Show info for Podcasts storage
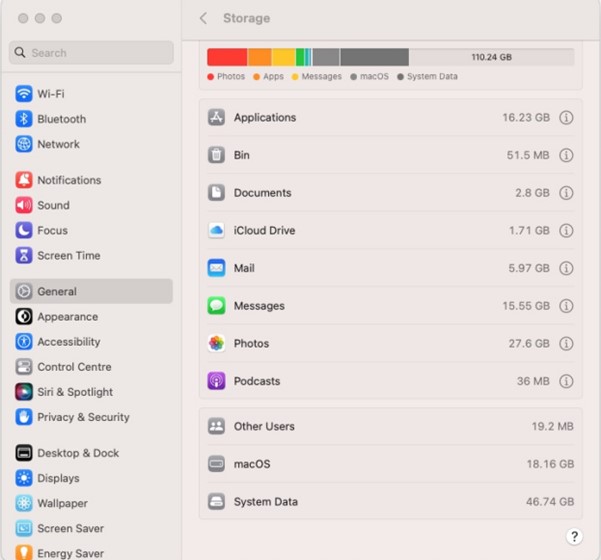Viewport: 601px width, 560px height. (566, 381)
